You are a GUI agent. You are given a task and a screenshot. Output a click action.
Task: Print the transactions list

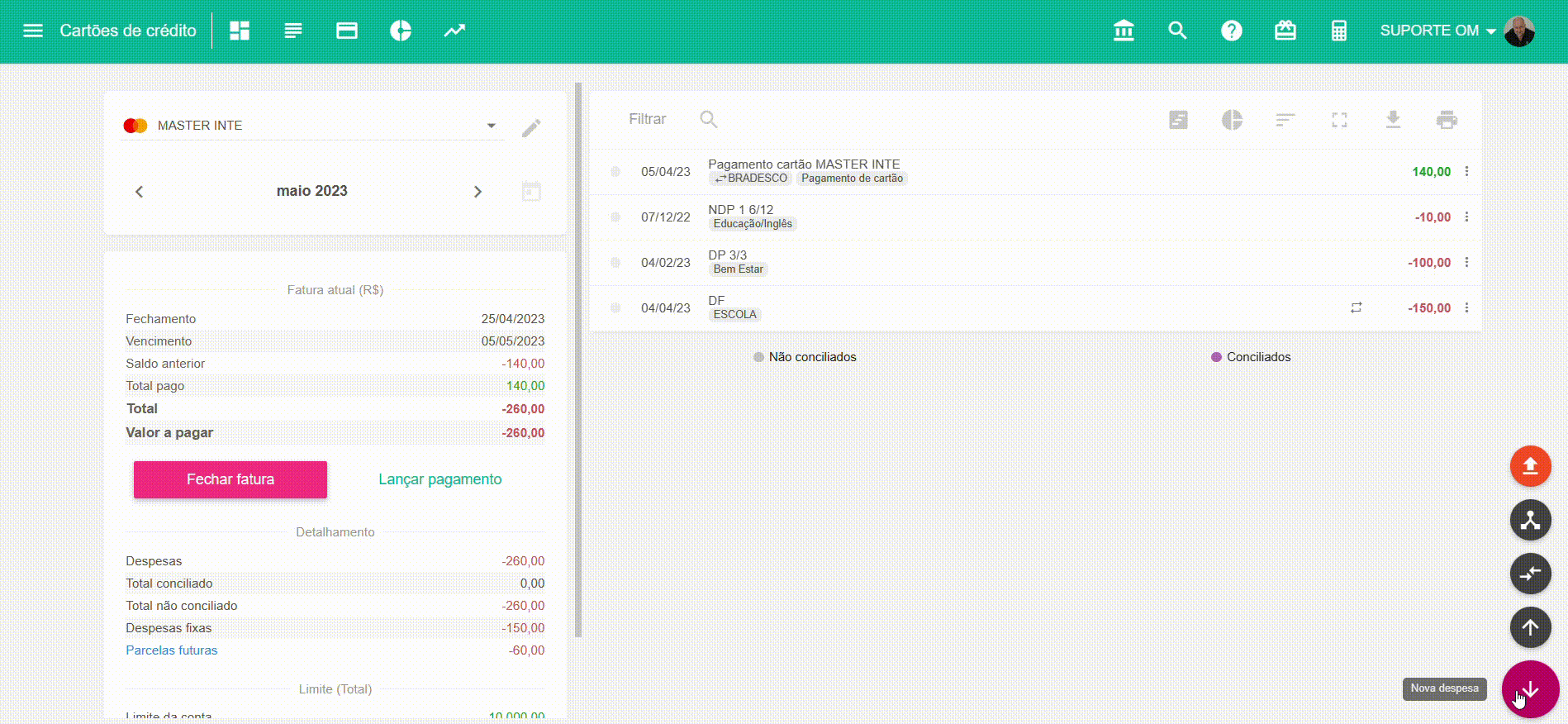pos(1447,120)
